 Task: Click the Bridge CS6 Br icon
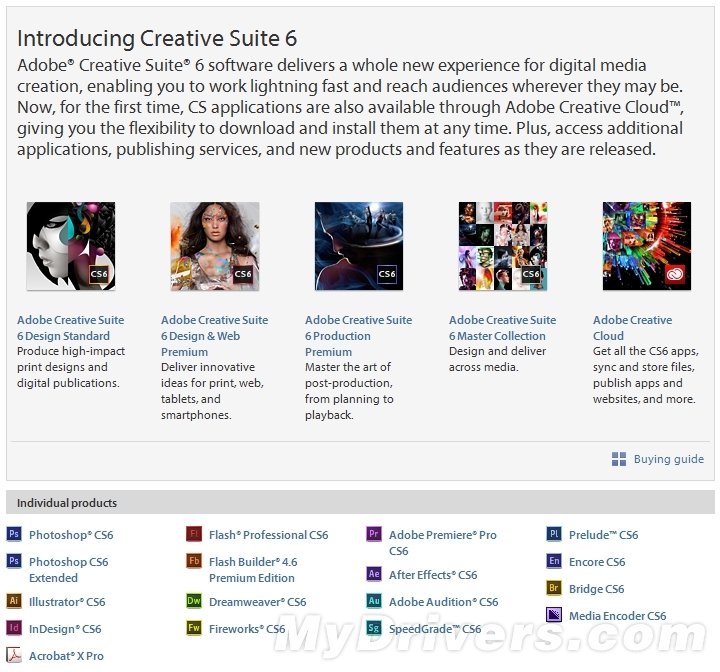(x=554, y=588)
